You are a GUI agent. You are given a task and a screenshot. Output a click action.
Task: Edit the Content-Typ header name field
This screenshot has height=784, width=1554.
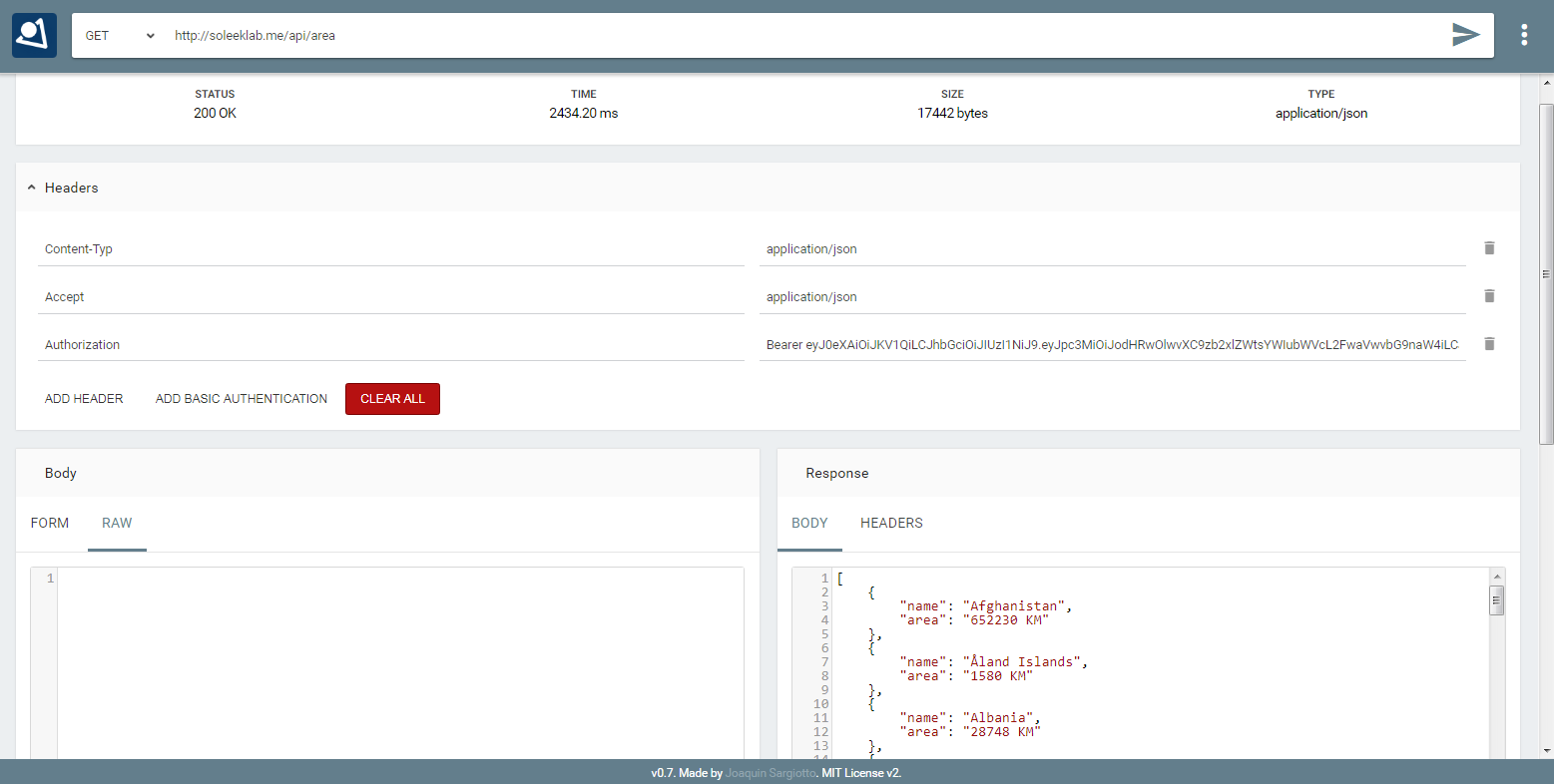391,249
